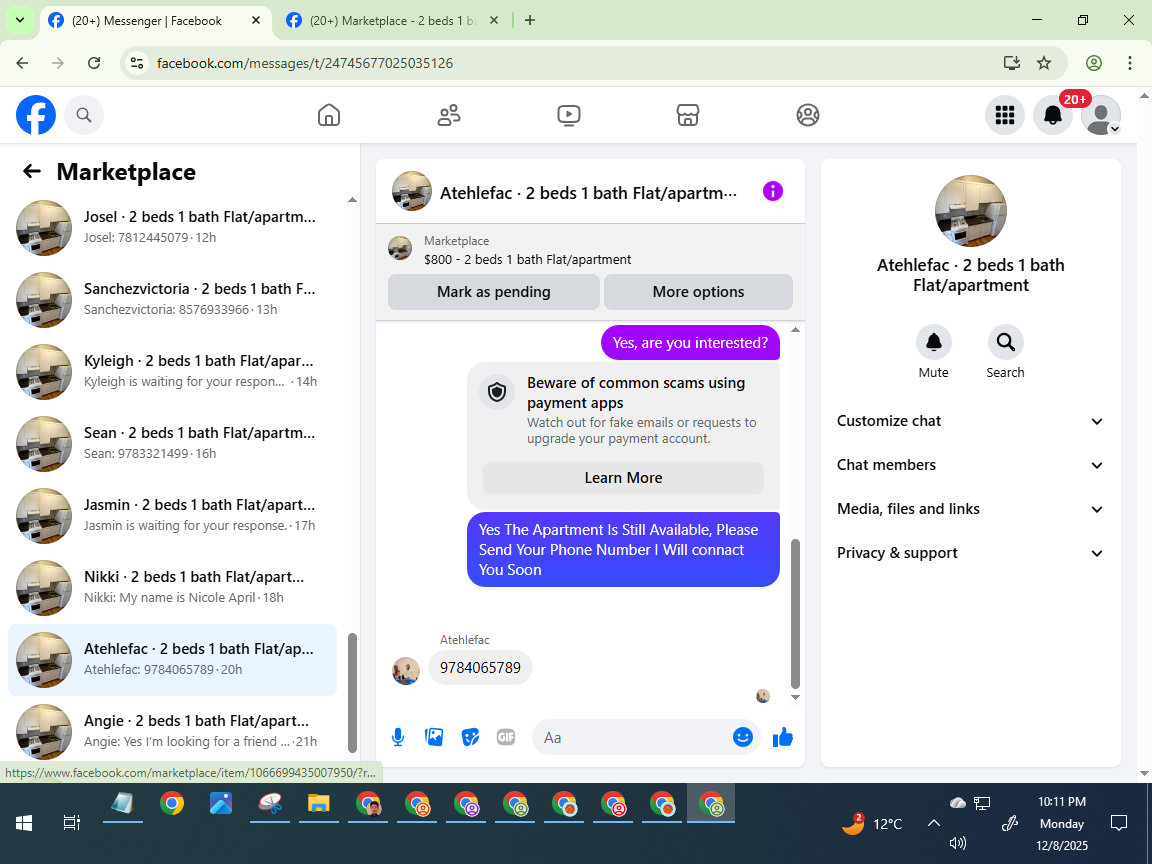Viewport: 1152px width, 864px height.
Task: Click Mark as pending button
Action: pos(494,292)
